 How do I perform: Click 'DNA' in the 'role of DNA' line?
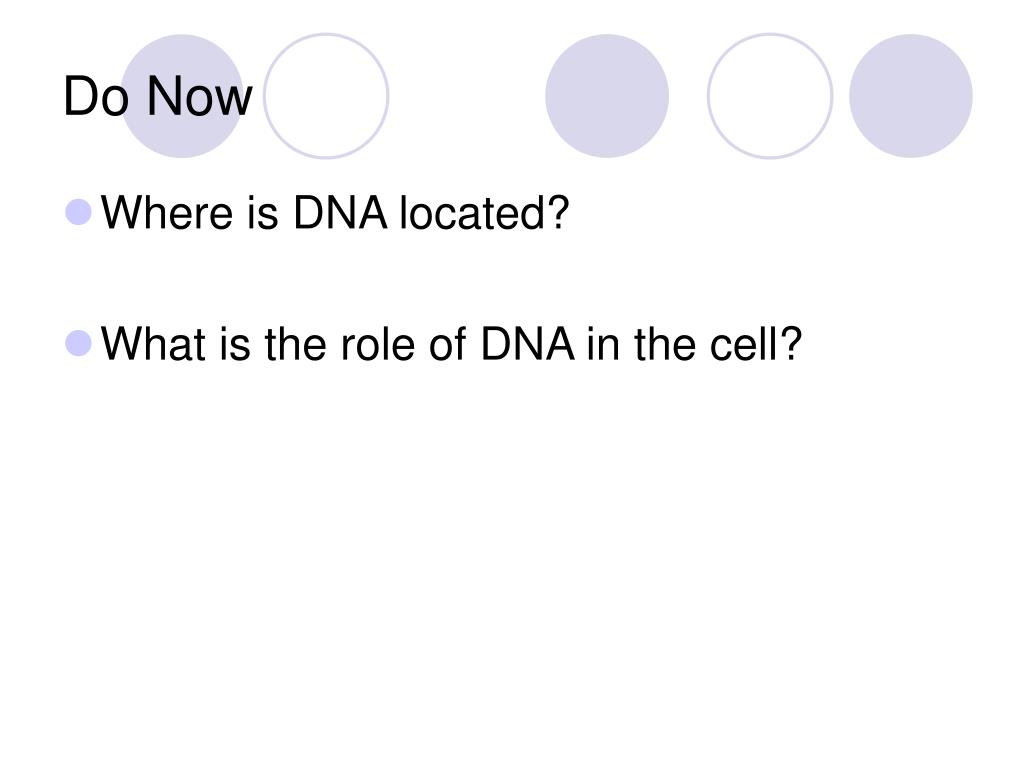[x=528, y=344]
